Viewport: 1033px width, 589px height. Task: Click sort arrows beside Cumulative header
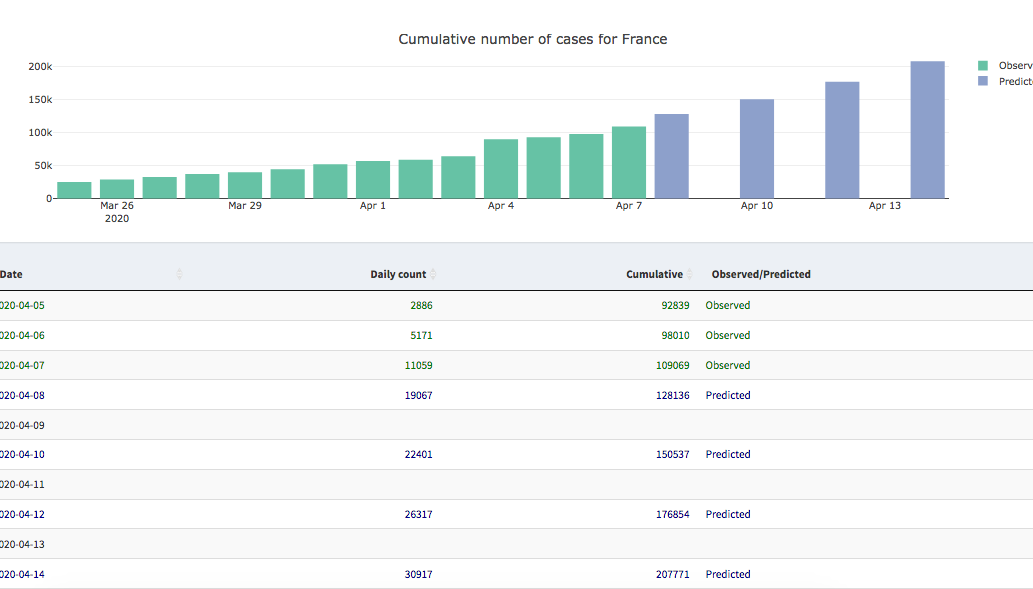690,274
